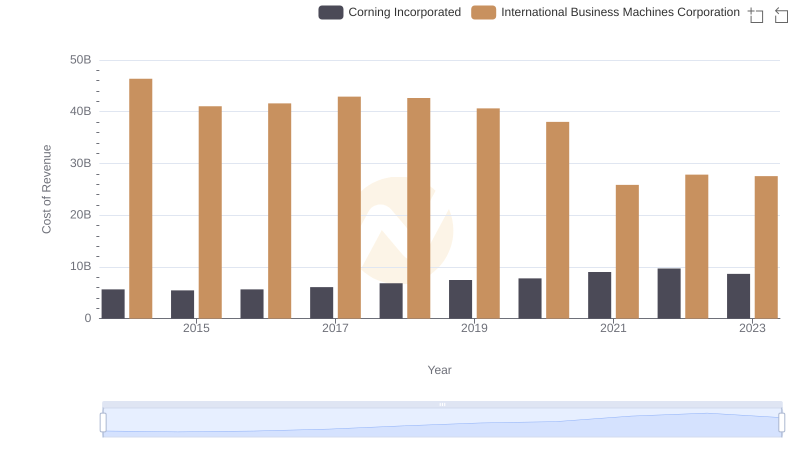This screenshot has width=800, height=461.
Task: Click the 40B y-axis label
Action: pos(81,111)
